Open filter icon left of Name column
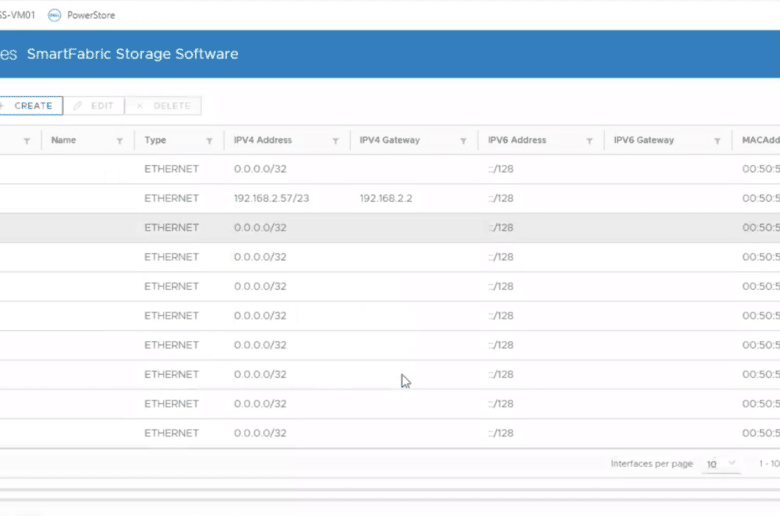Screen dimensions: 780x516 tap(27, 141)
